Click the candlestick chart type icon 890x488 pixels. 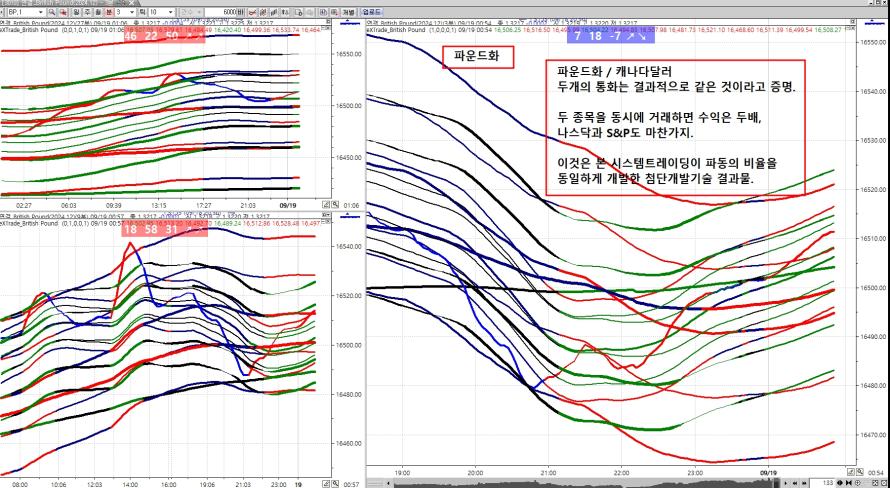(263, 12)
